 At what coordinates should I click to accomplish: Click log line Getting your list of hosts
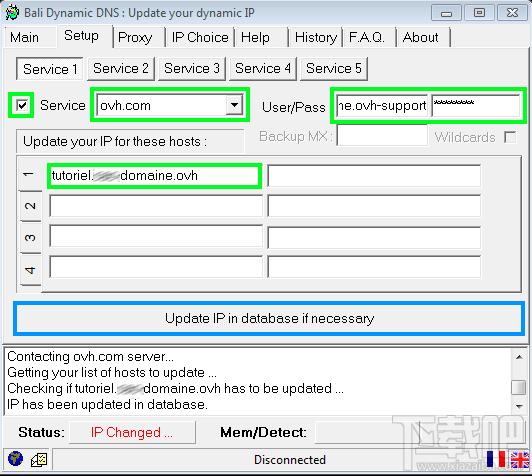click(112, 373)
